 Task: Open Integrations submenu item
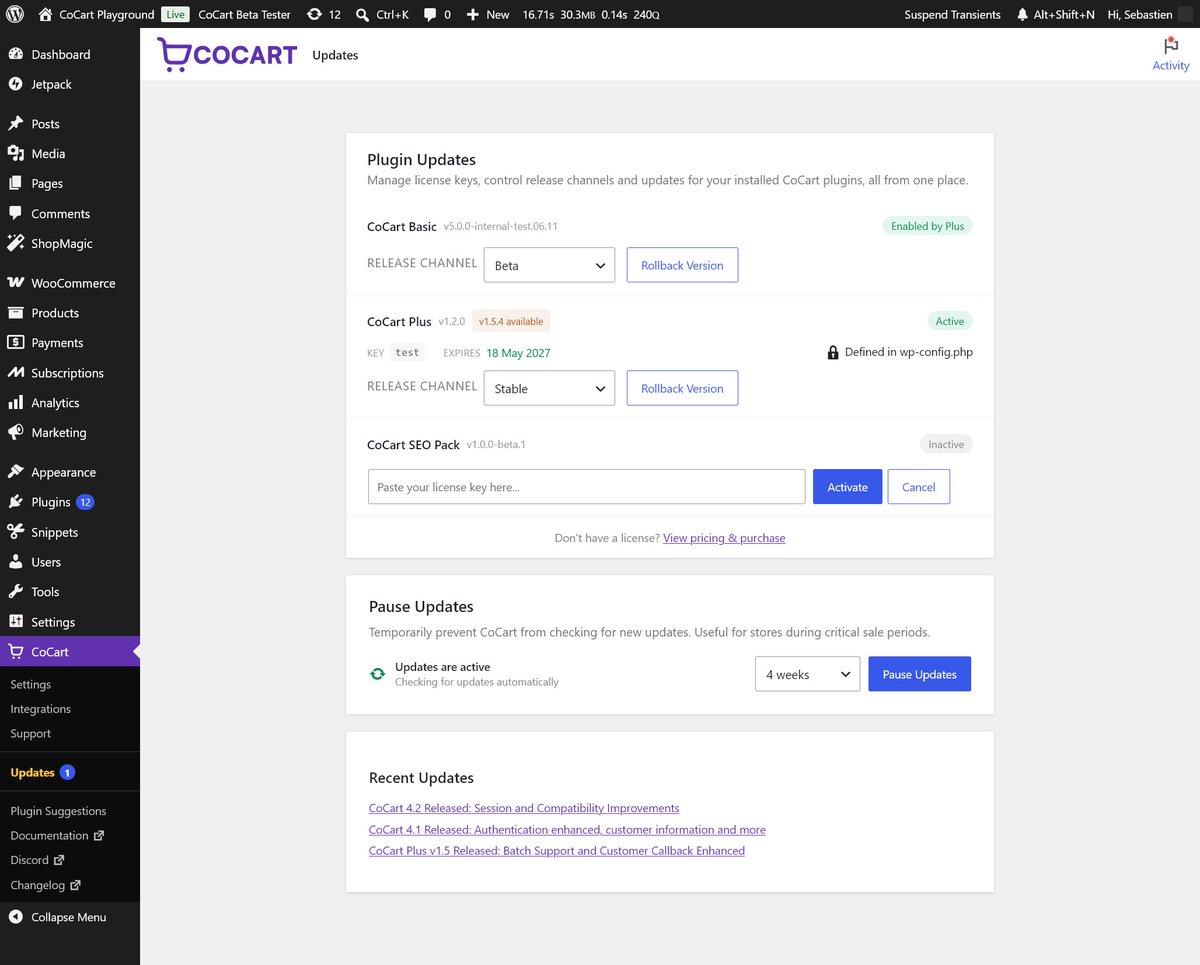(x=41, y=709)
